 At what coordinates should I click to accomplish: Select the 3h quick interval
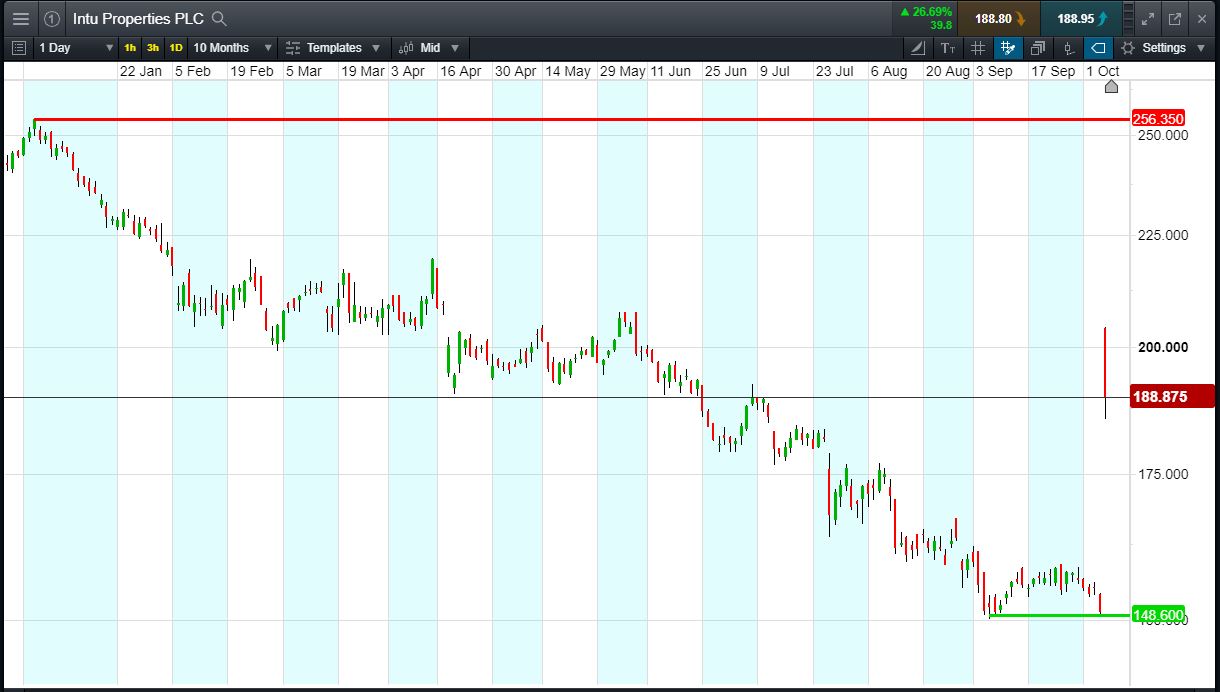tap(153, 47)
